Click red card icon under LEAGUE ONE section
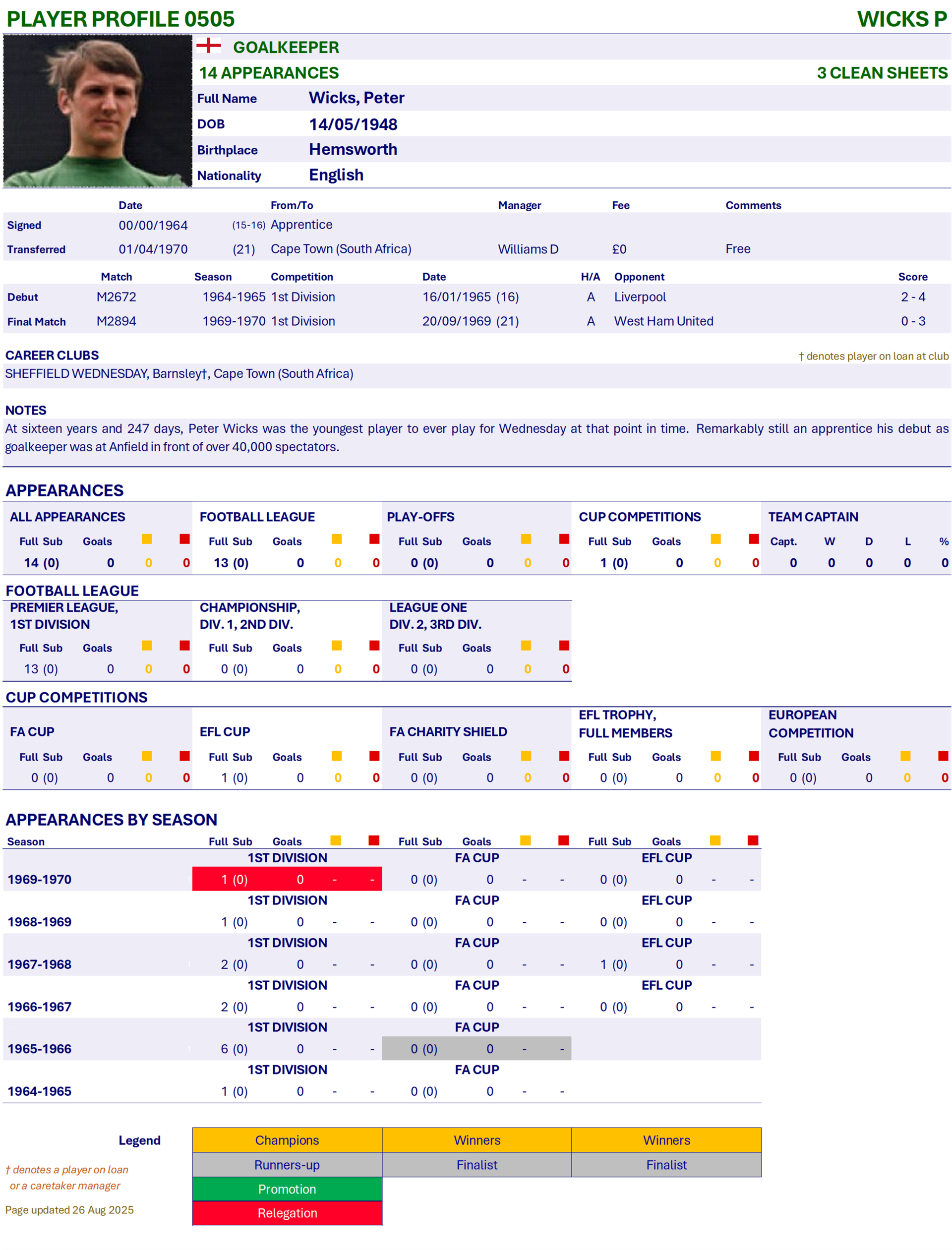This screenshot has height=1250, width=952. click(564, 646)
